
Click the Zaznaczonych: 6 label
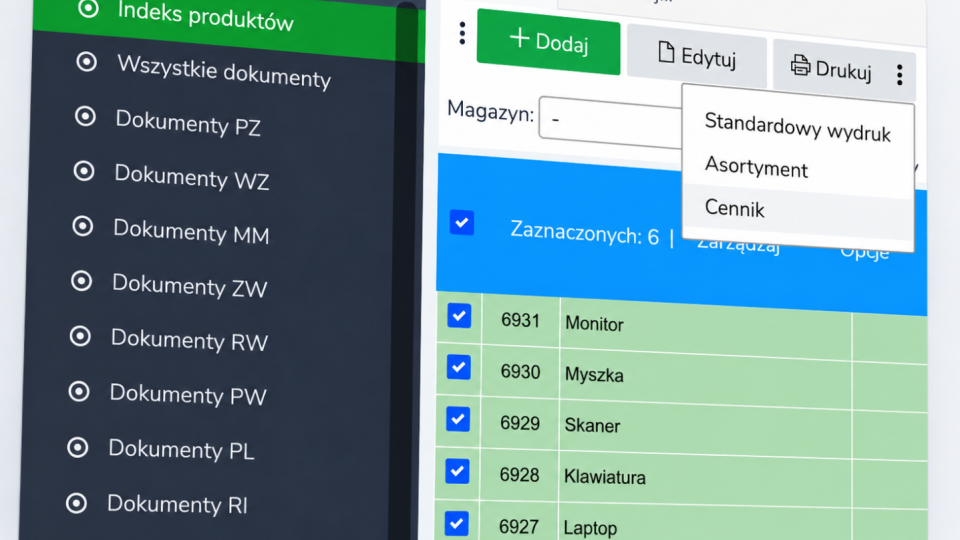(584, 234)
